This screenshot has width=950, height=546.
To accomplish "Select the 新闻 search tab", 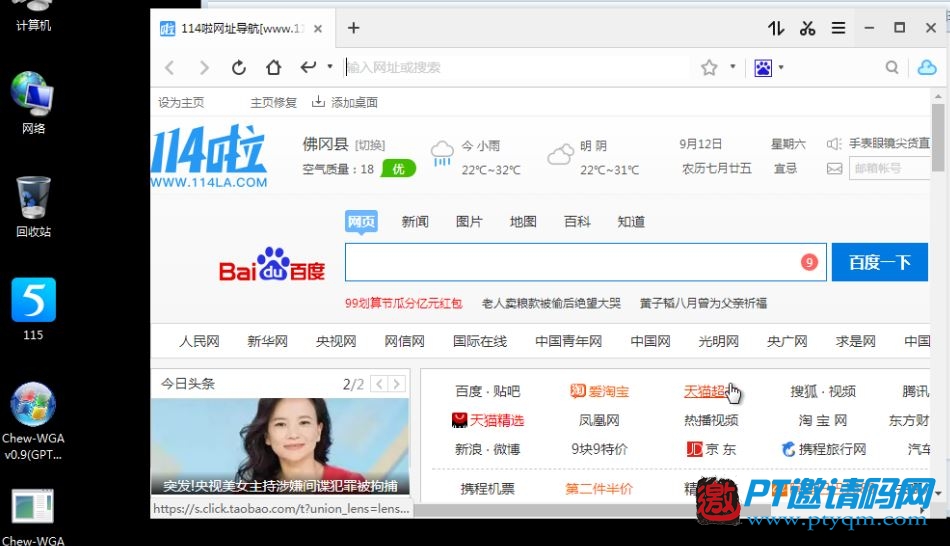I will click(x=415, y=222).
